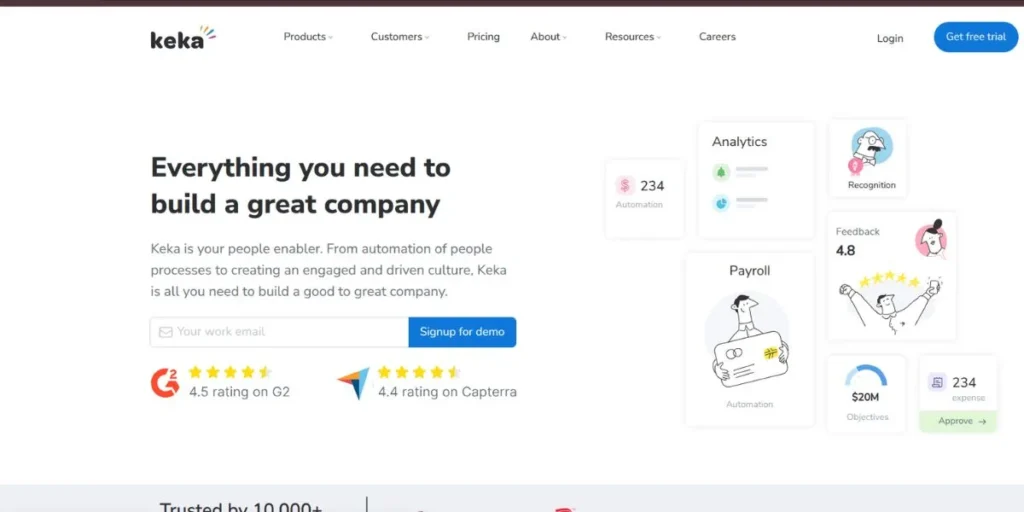Screen dimensions: 1024x512
Task: Click the green bell icon in Analytics
Action: tap(721, 172)
